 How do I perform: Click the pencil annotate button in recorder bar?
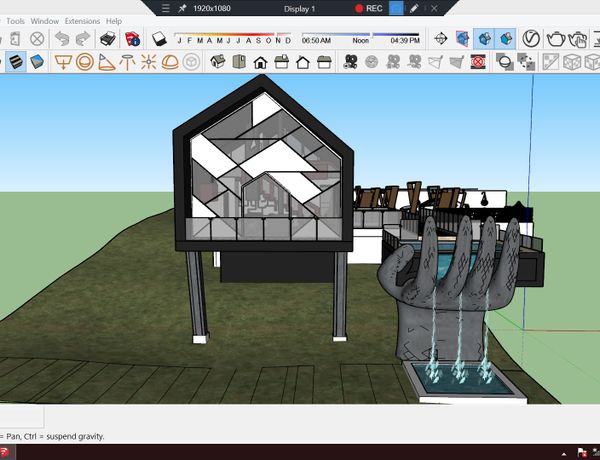point(413,8)
